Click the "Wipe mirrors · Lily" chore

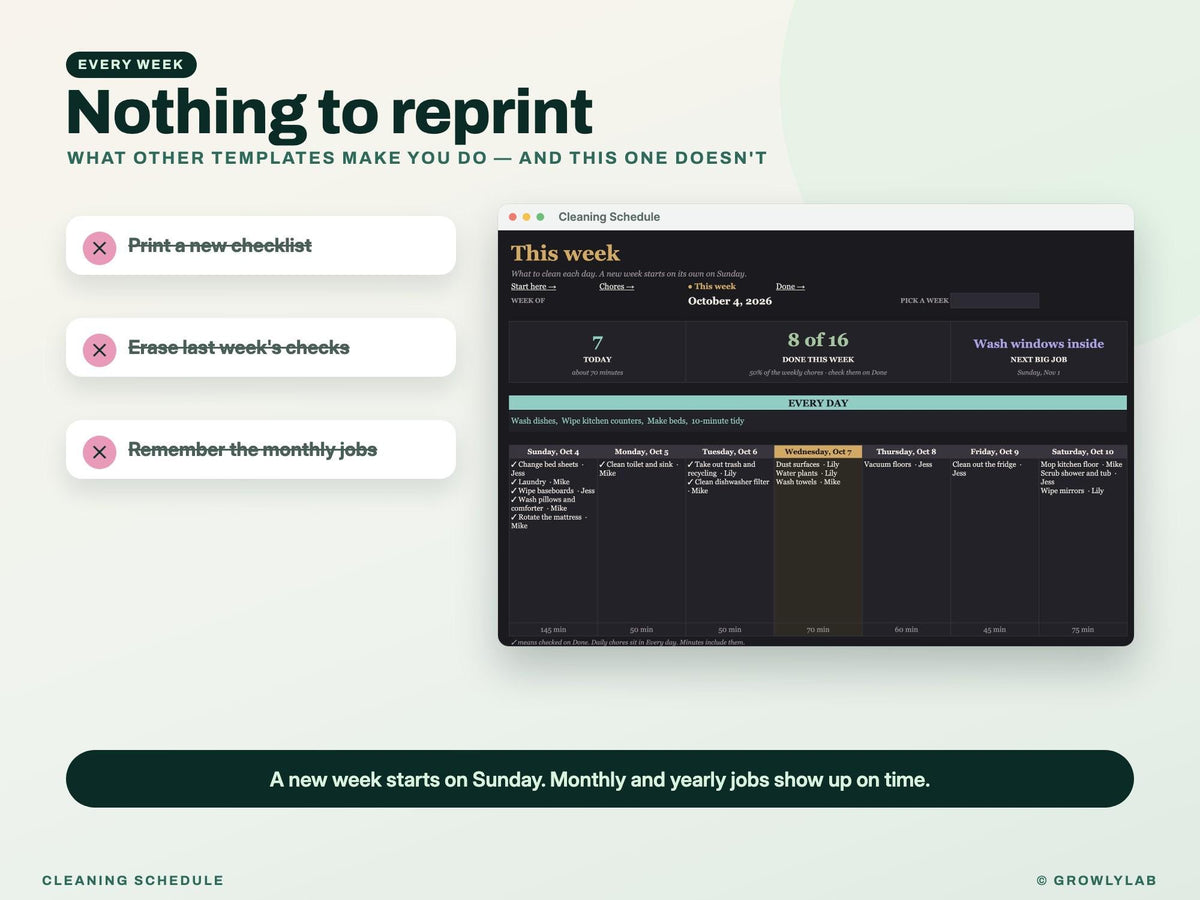[x=1072, y=491]
